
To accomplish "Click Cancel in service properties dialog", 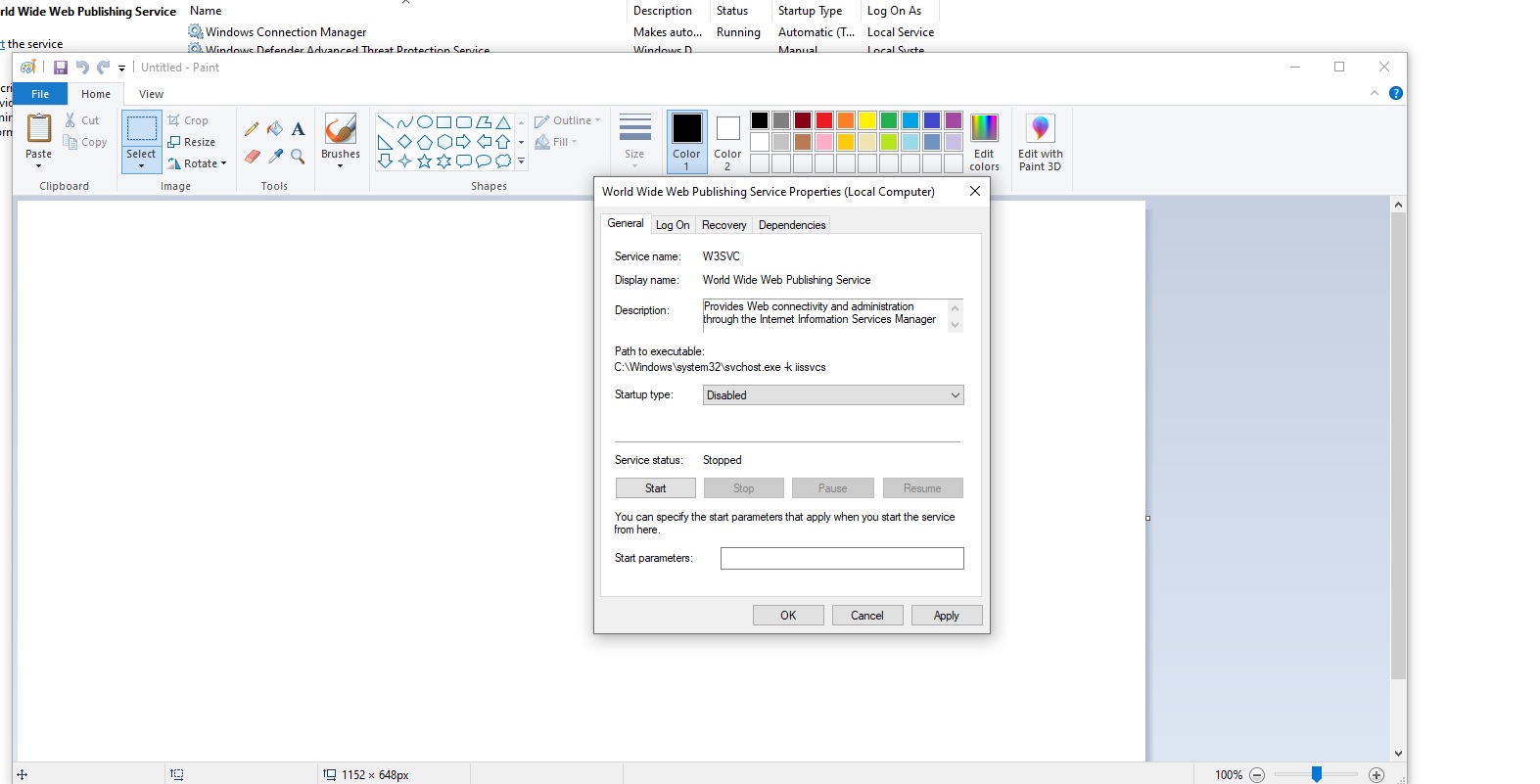I will click(867, 616).
